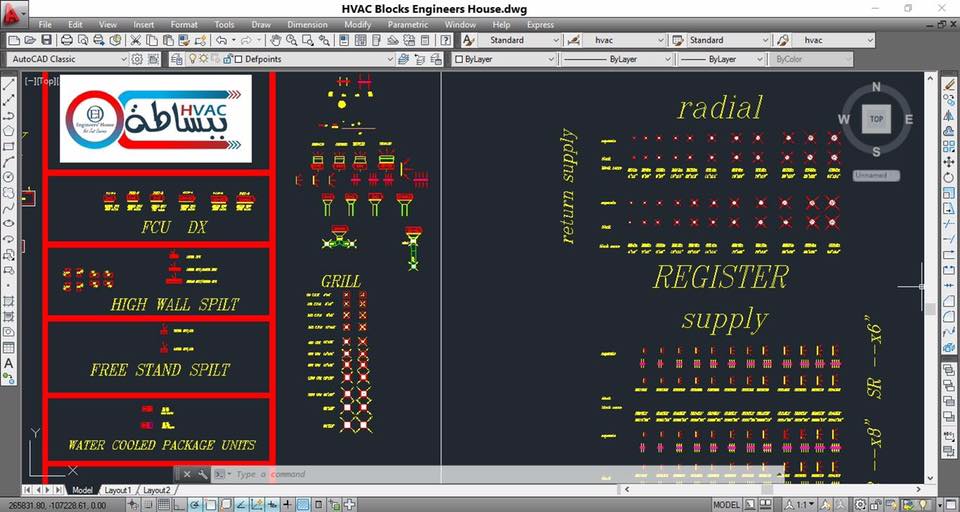Open the Layer Properties Manager icon
960x512 pixels.
[x=176, y=59]
